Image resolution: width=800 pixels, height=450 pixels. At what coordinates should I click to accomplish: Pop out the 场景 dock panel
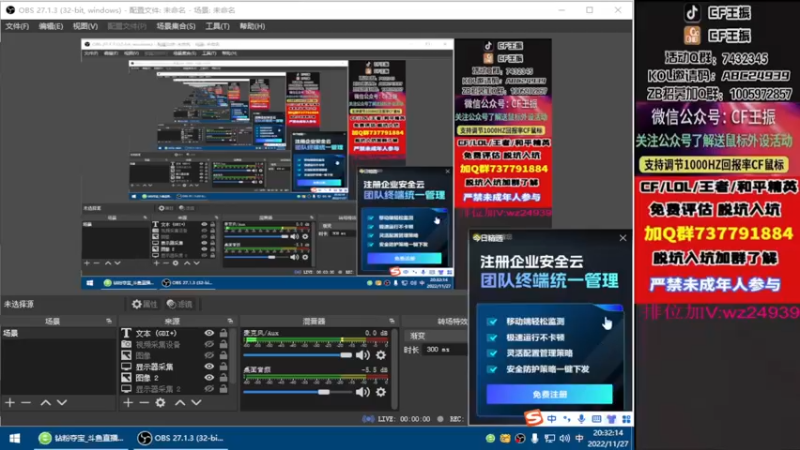click(109, 321)
